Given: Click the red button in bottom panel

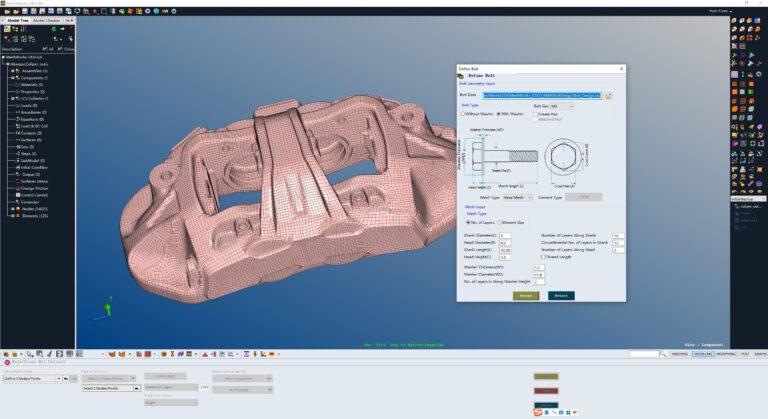Looking at the screenshot, I should click(546, 391).
